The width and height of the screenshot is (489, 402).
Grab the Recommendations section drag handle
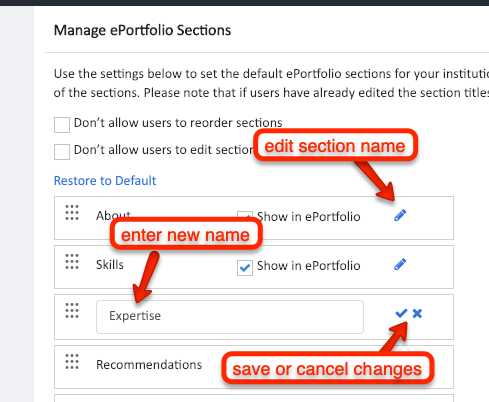72,362
